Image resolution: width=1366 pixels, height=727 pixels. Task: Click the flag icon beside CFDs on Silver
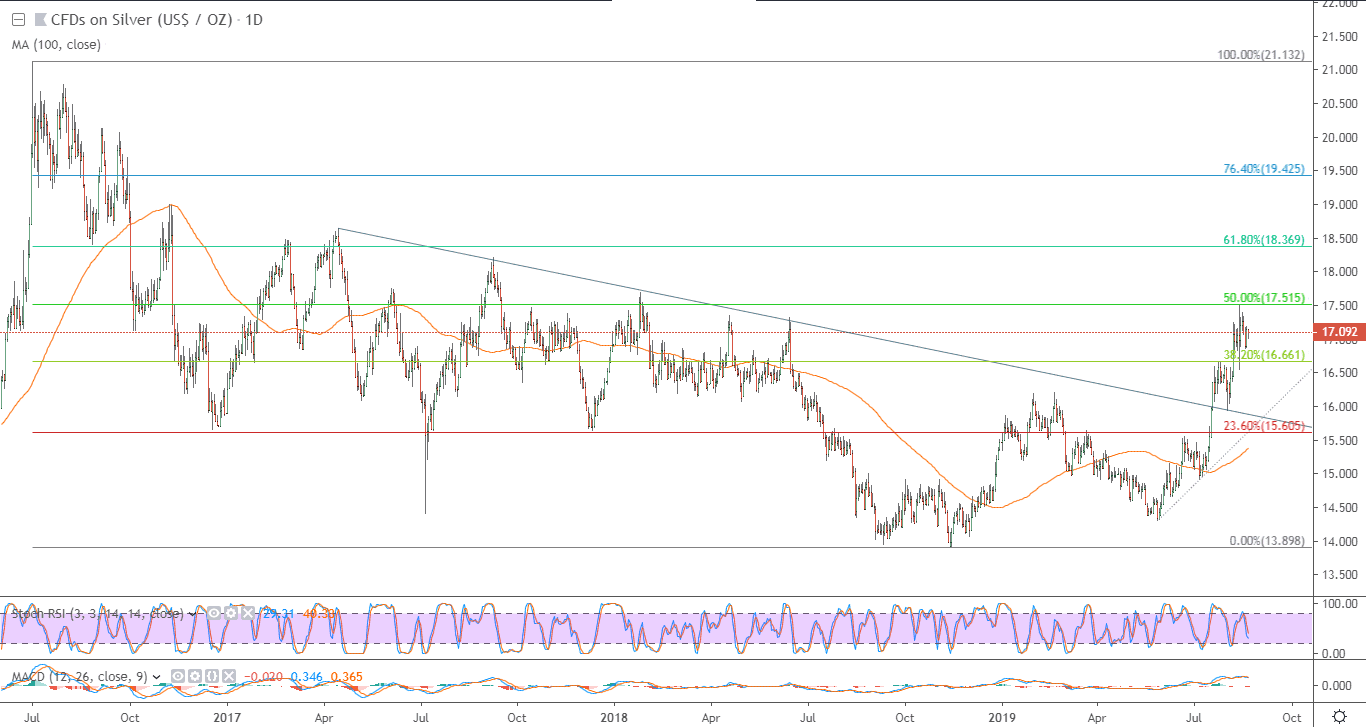39,19
